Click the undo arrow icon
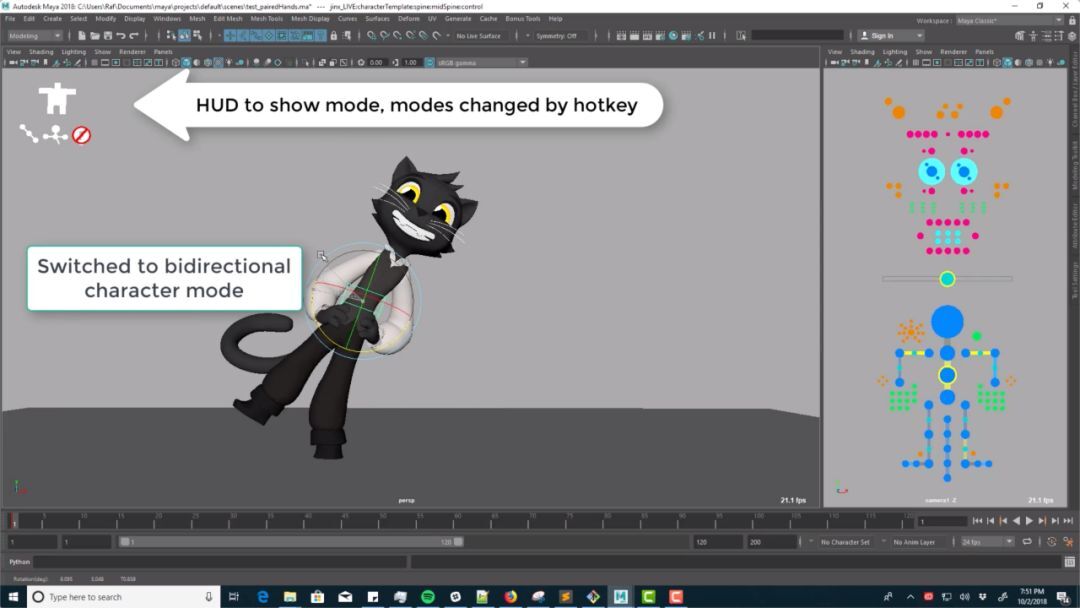 (x=121, y=35)
